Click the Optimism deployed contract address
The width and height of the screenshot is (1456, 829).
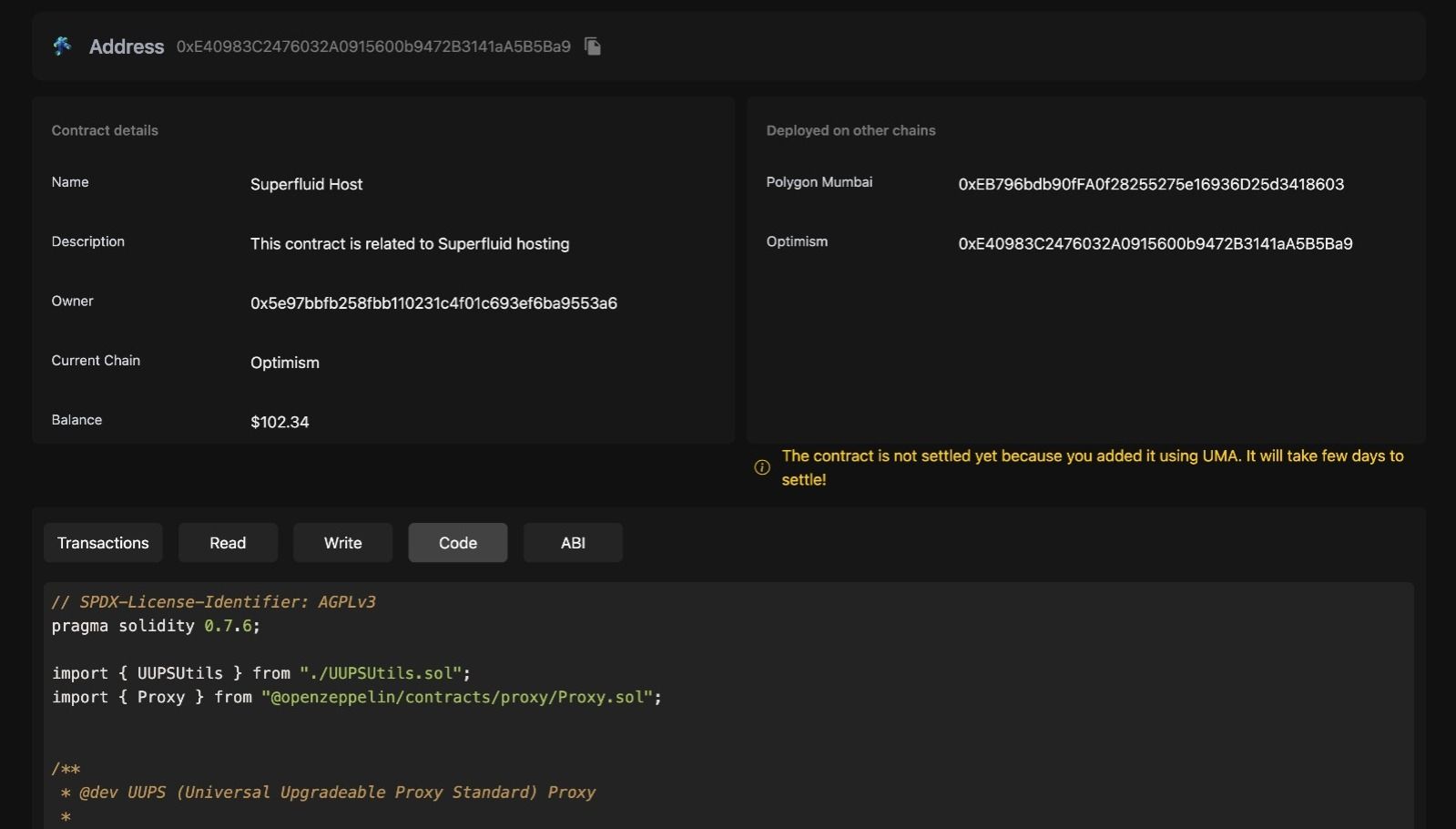click(x=1156, y=244)
